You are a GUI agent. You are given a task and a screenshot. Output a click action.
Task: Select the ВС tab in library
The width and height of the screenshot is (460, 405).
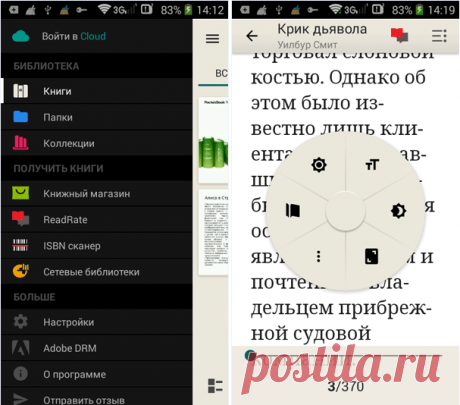point(221,73)
